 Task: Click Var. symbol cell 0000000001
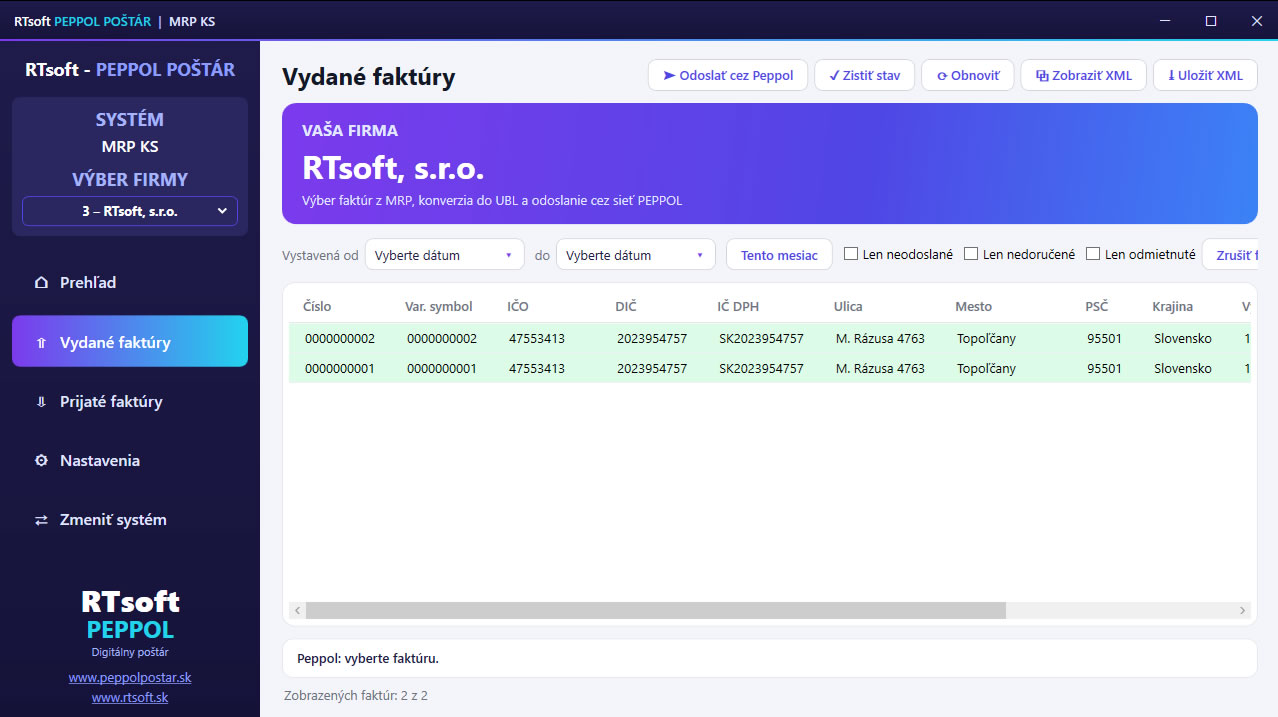tap(442, 368)
